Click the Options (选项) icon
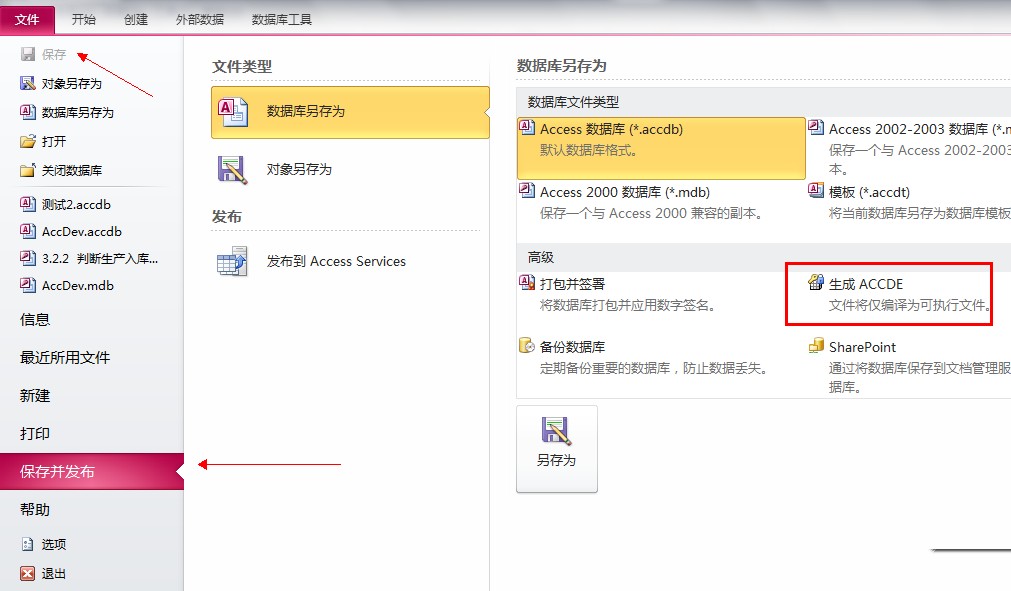This screenshot has height=591, width=1011. point(28,545)
